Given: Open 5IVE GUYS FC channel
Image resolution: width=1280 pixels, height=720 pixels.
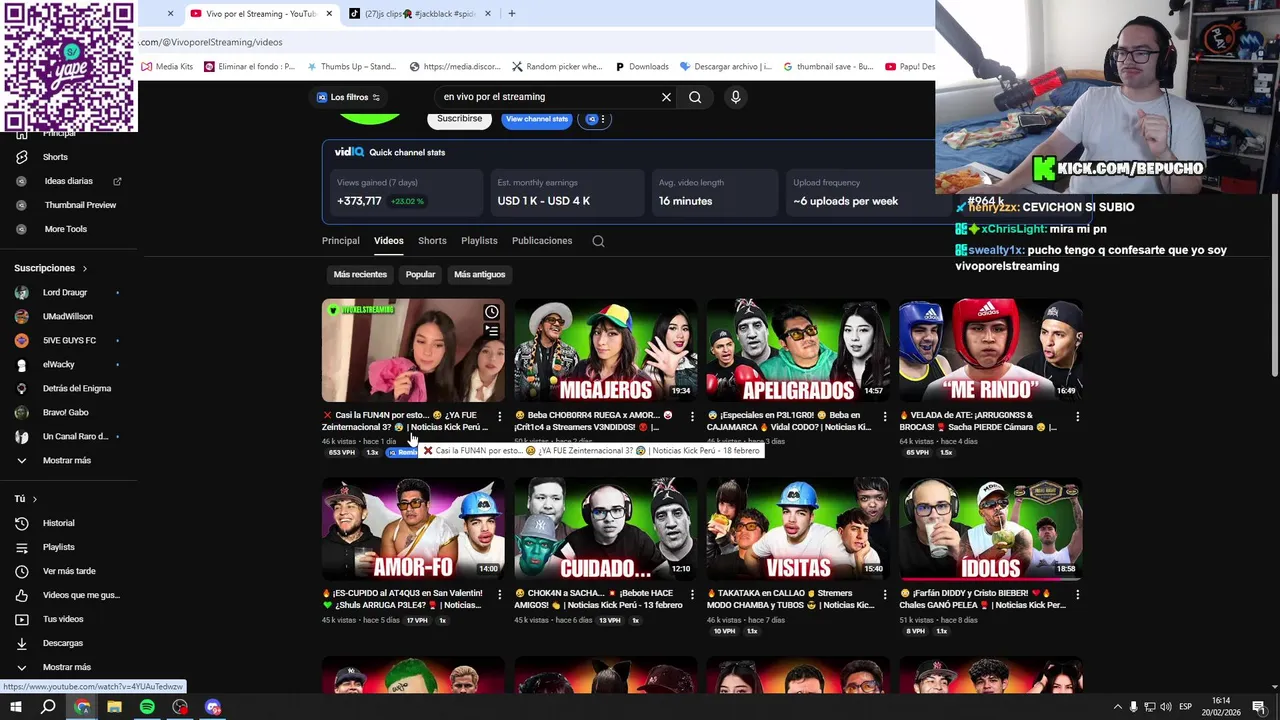Looking at the screenshot, I should pos(69,341).
